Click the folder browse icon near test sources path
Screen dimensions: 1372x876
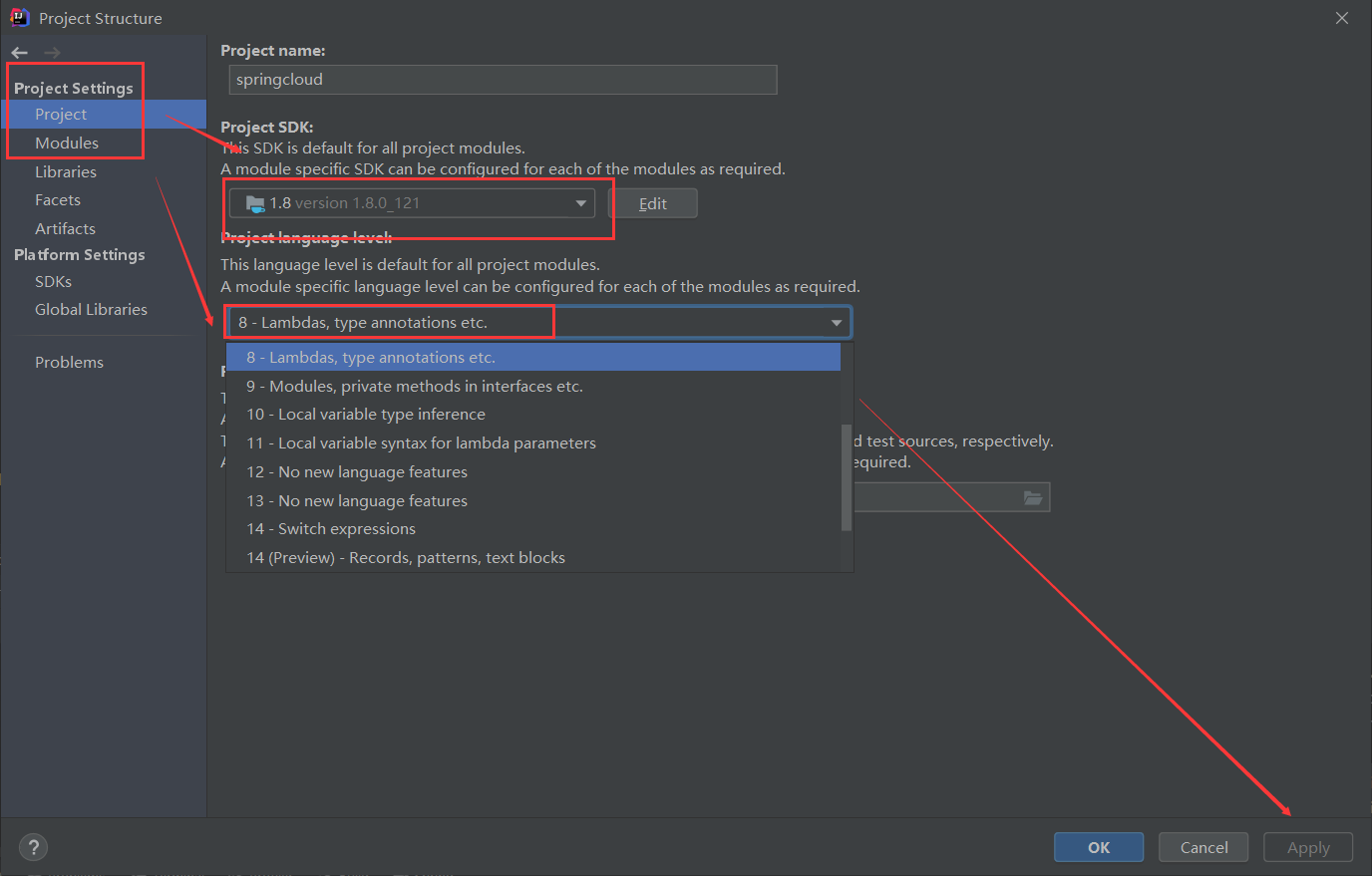pyautogui.click(x=1034, y=496)
